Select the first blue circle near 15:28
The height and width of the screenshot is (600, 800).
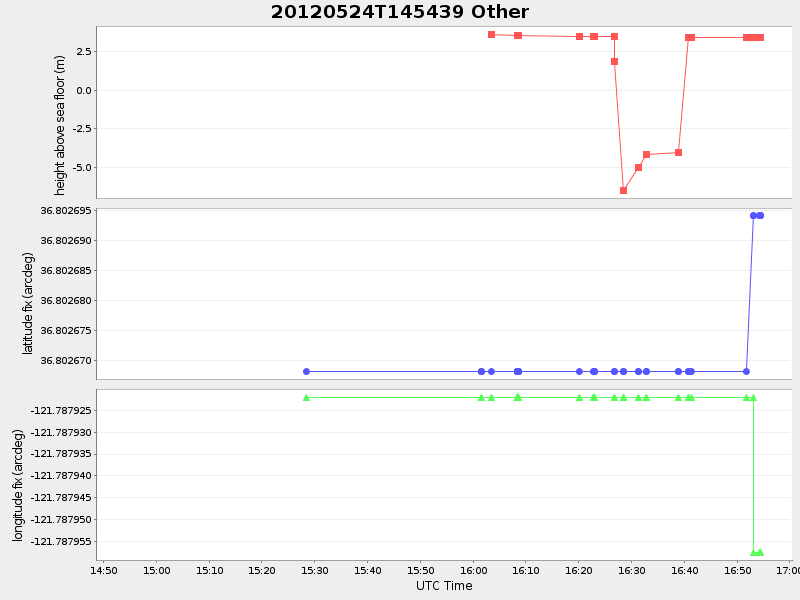(305, 370)
